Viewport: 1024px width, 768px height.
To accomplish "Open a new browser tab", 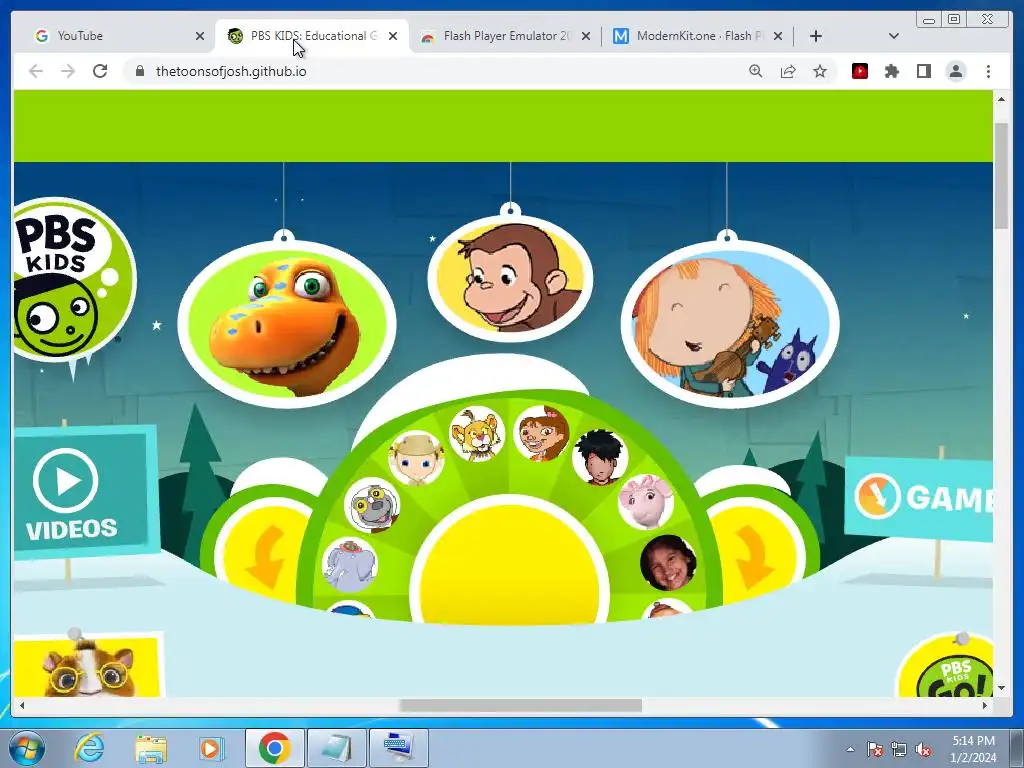I will click(x=816, y=36).
